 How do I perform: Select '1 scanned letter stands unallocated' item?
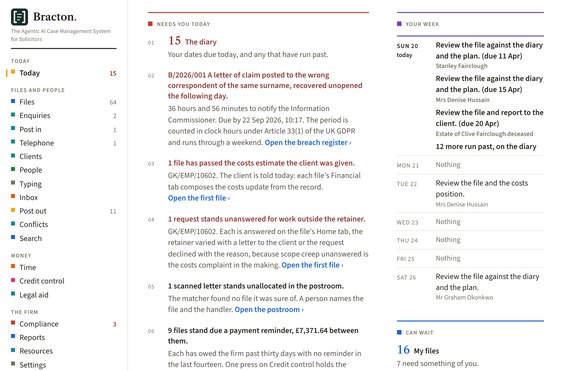pyautogui.click(x=256, y=286)
